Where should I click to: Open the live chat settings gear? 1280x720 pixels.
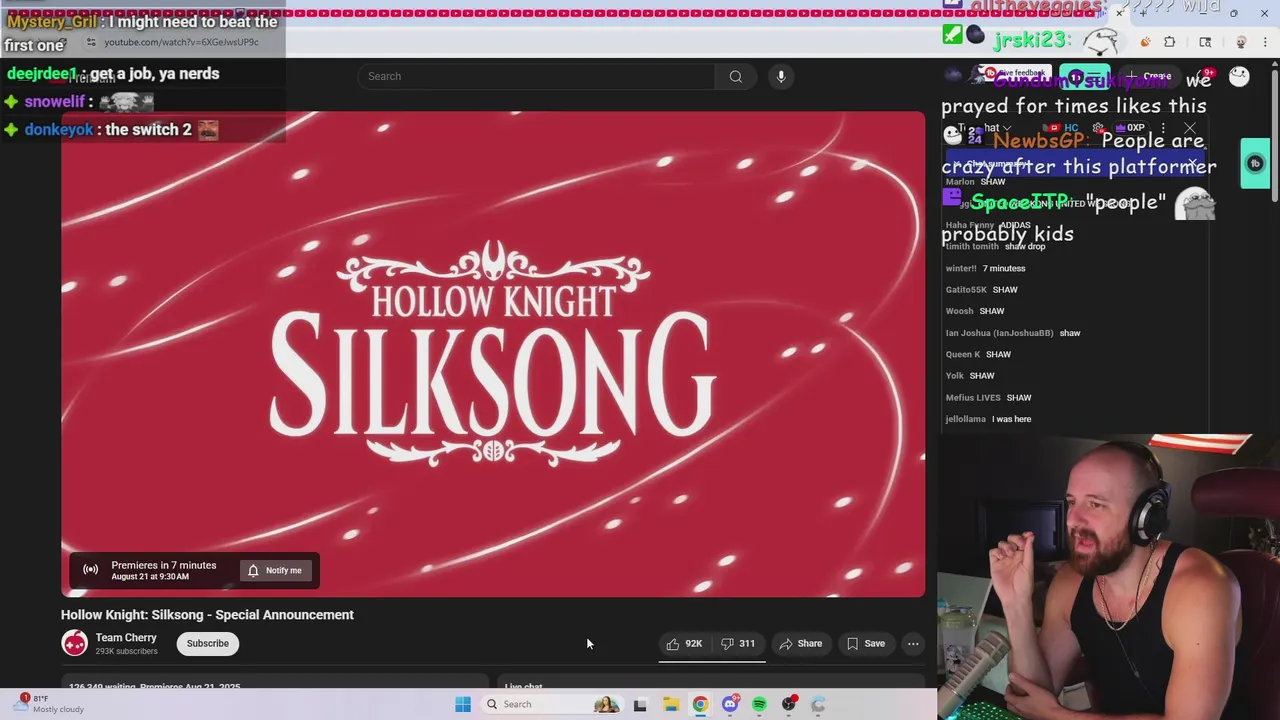point(1098,128)
